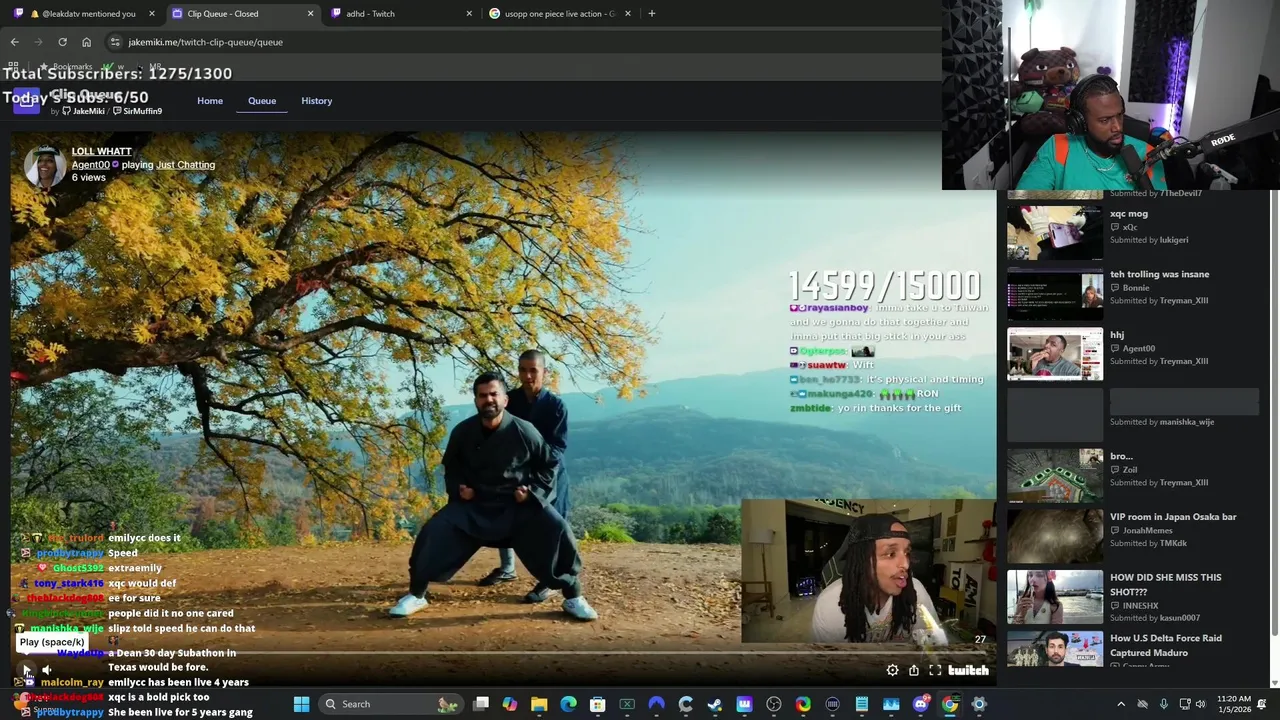
Task: Open Settings gear in the taskbar
Action: (x=979, y=704)
